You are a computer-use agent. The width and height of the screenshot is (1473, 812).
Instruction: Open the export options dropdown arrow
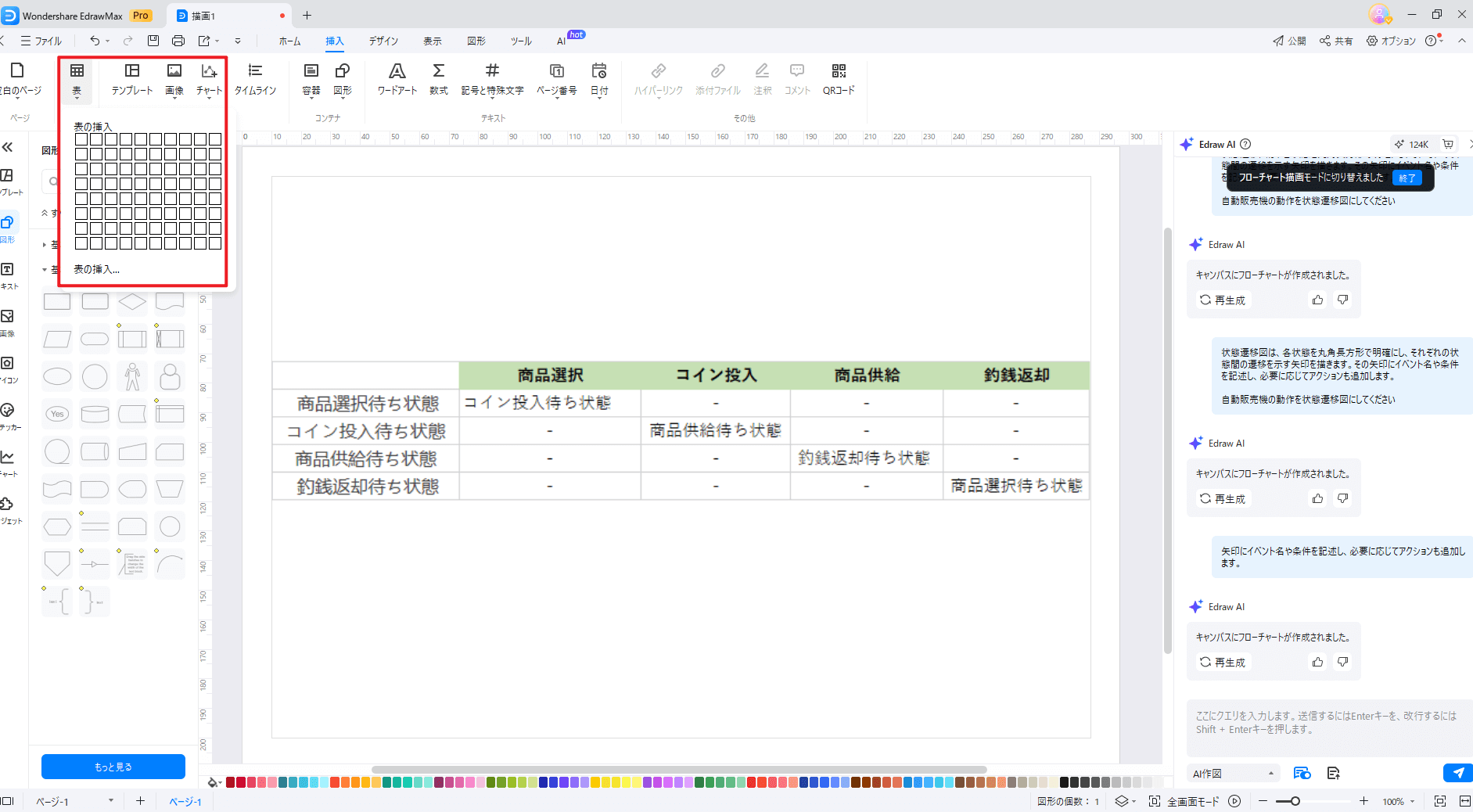coord(217,41)
